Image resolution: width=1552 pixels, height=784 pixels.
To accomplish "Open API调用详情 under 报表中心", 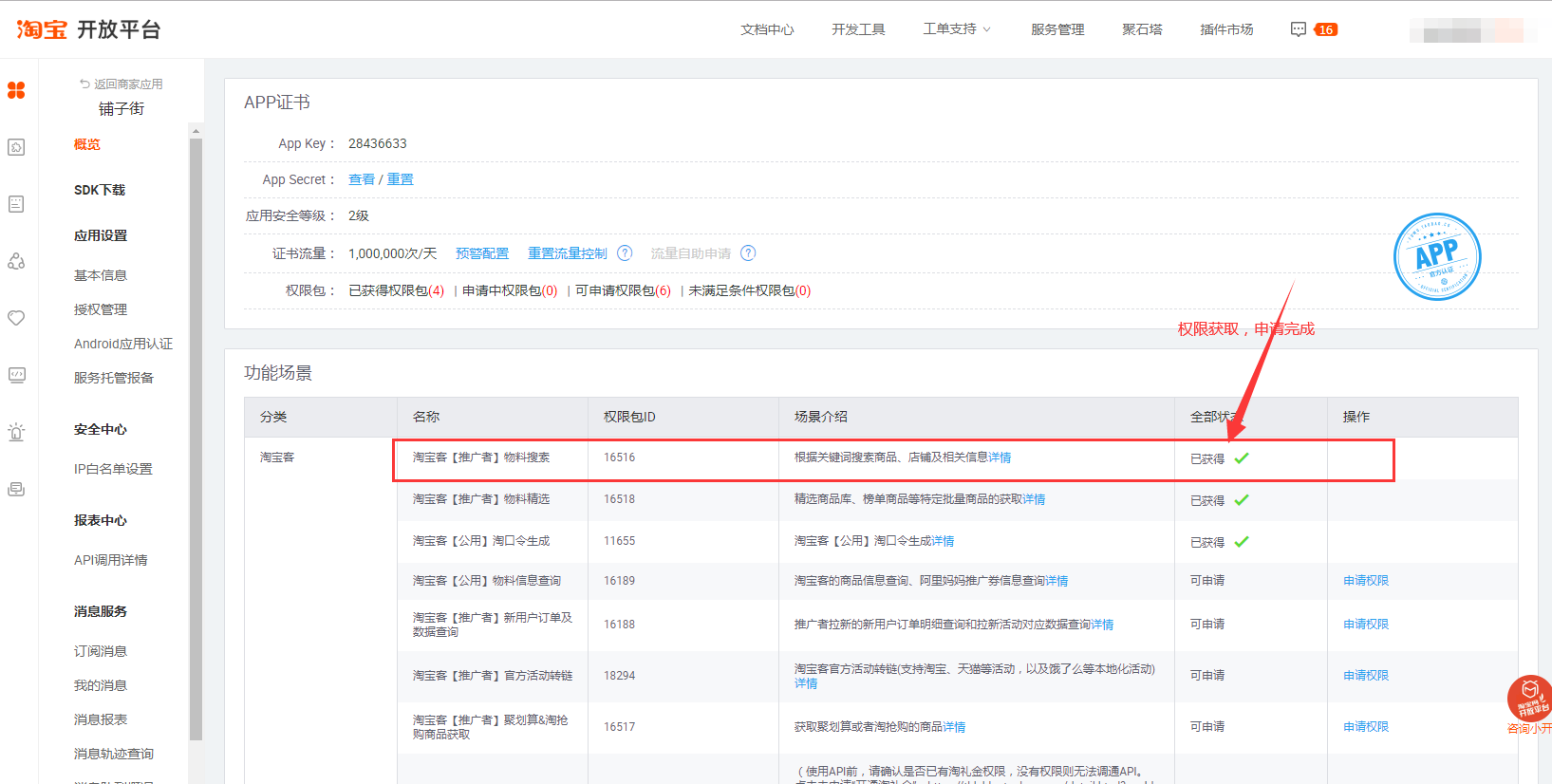I will point(111,560).
